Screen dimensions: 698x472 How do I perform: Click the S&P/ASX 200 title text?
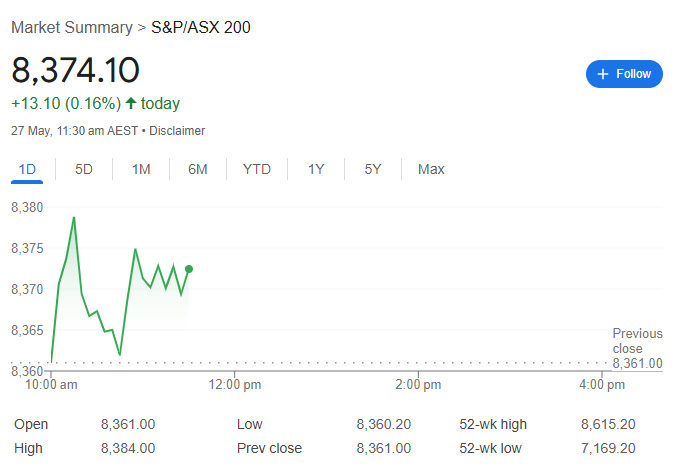pyautogui.click(x=201, y=27)
